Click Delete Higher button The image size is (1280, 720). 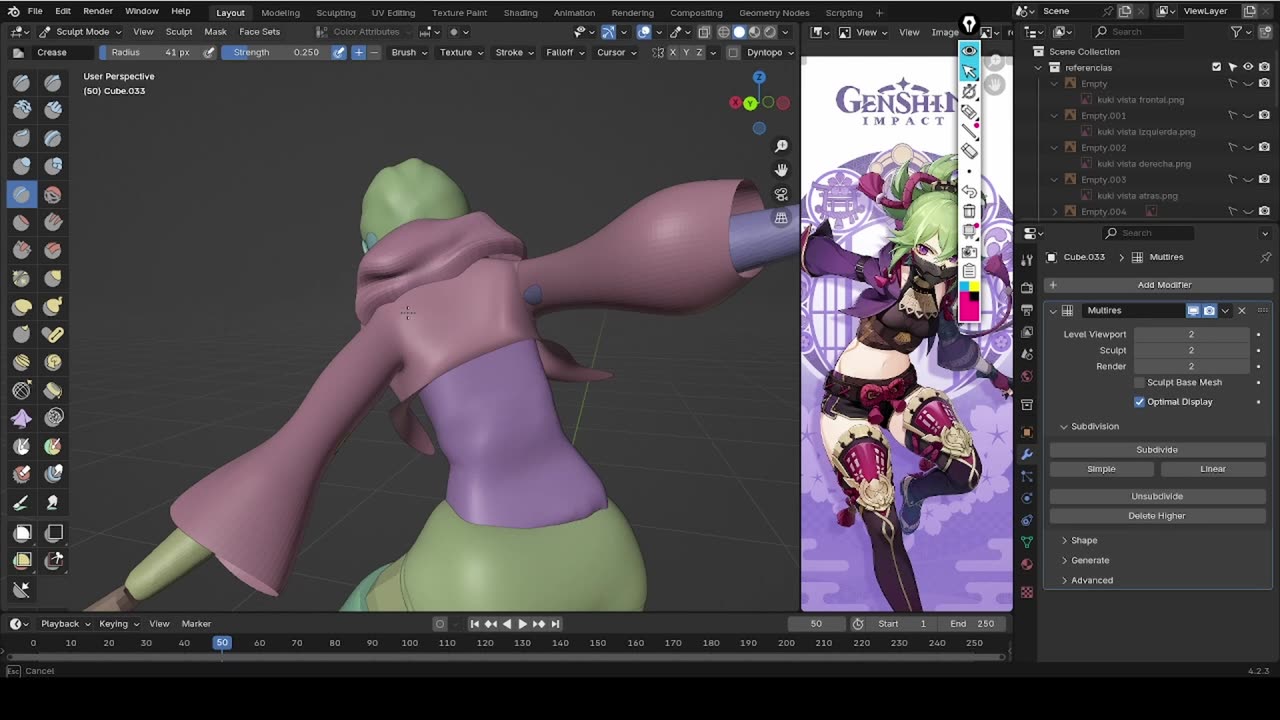pyautogui.click(x=1157, y=516)
